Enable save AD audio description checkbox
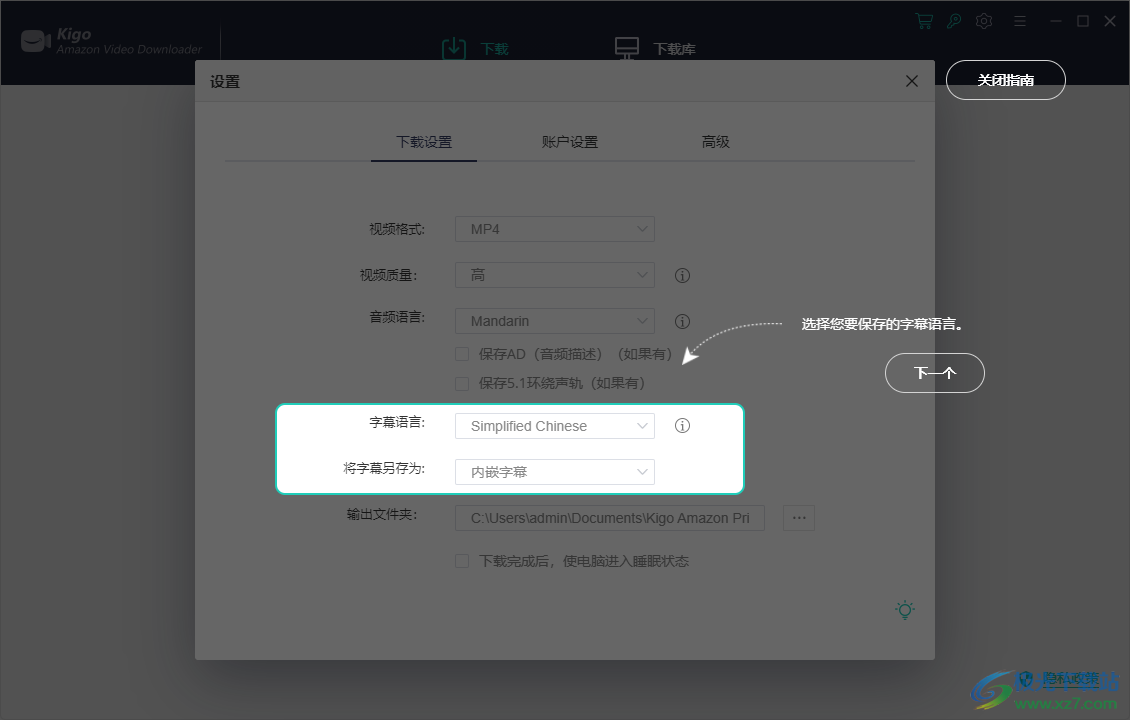This screenshot has width=1130, height=720. (x=462, y=354)
